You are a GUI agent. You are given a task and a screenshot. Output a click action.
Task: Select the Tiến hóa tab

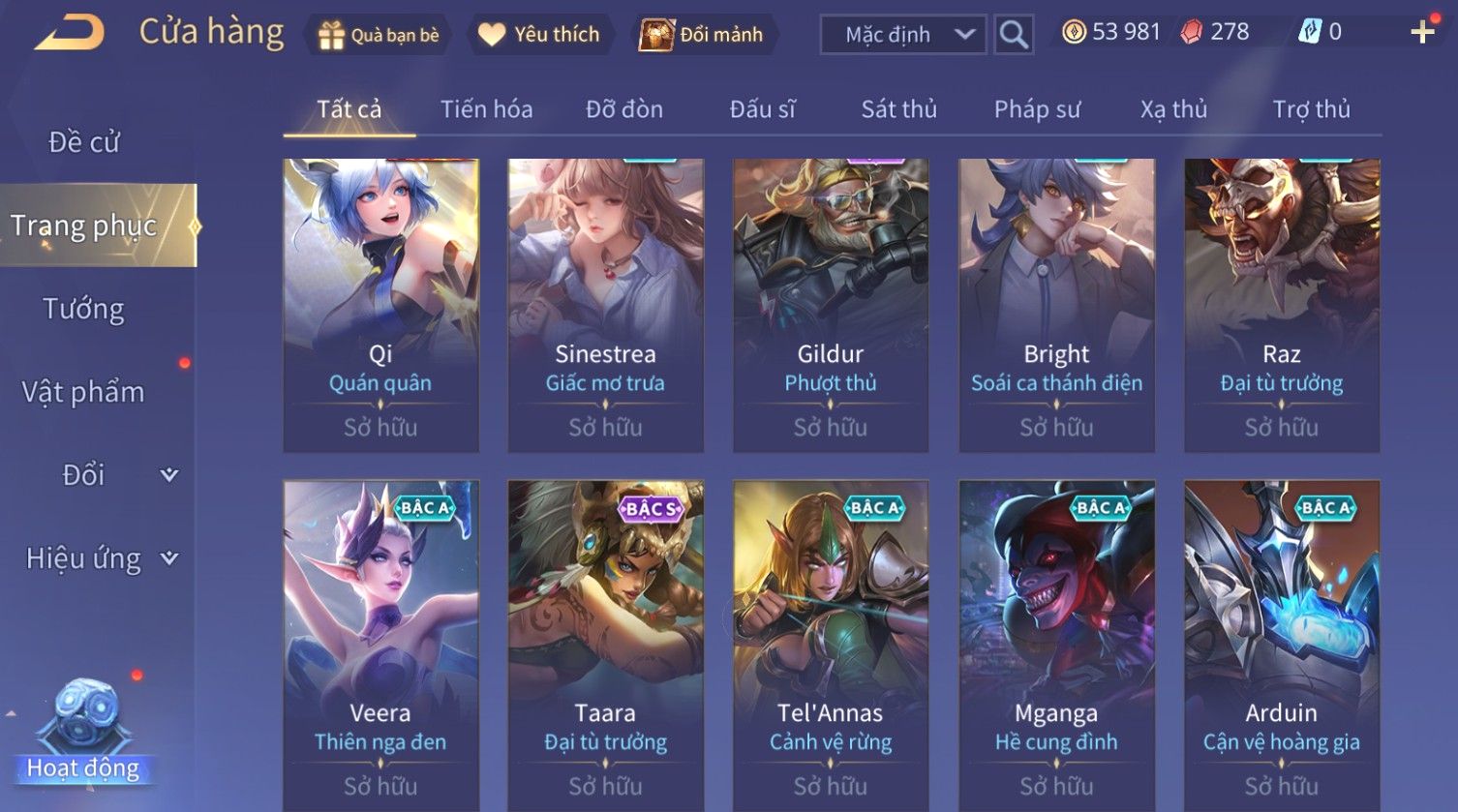[x=486, y=109]
